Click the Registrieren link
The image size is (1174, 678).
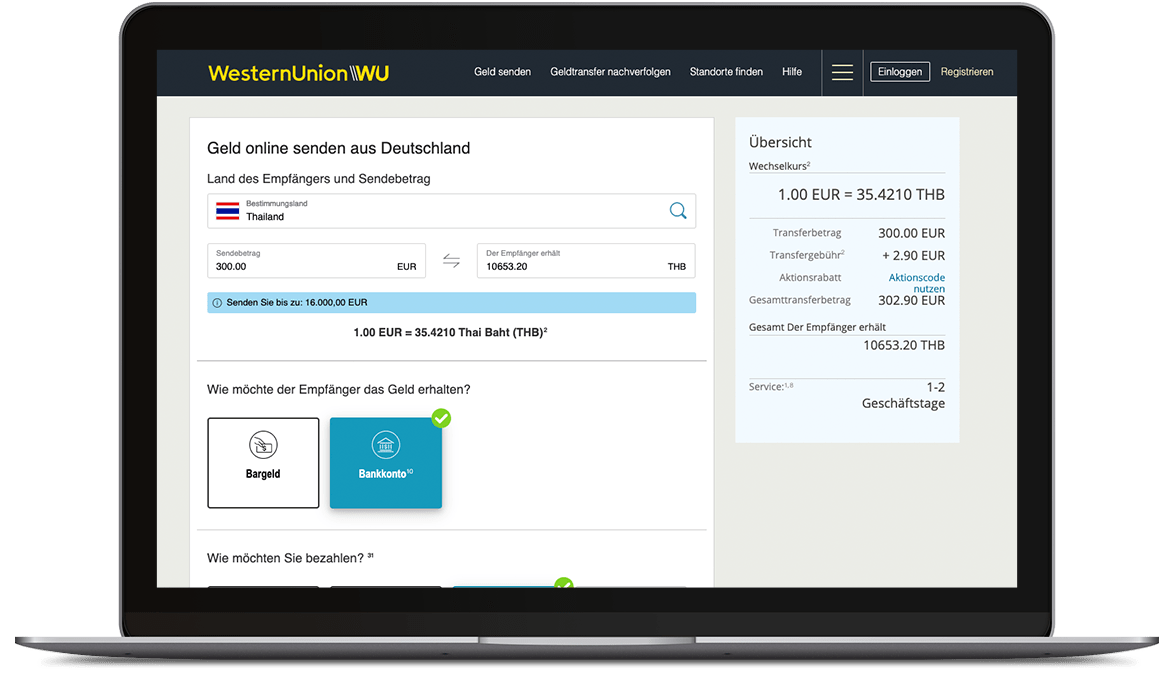click(967, 72)
